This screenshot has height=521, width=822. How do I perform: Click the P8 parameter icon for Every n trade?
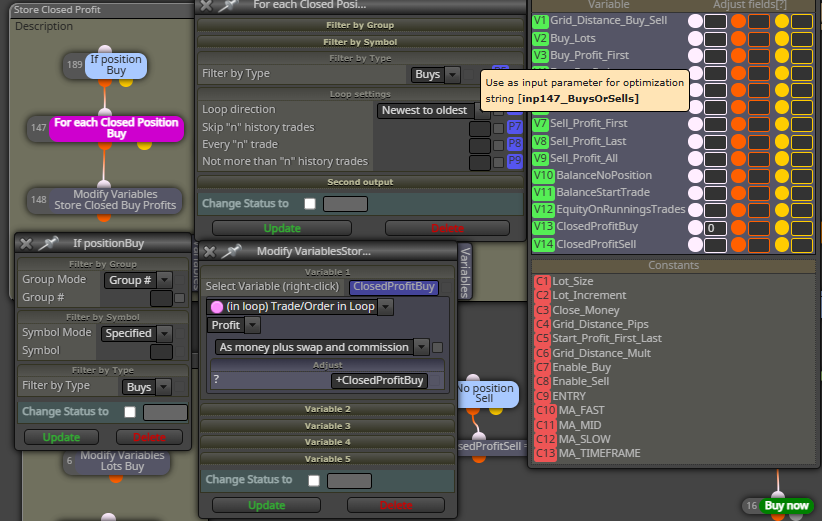pyautogui.click(x=515, y=144)
